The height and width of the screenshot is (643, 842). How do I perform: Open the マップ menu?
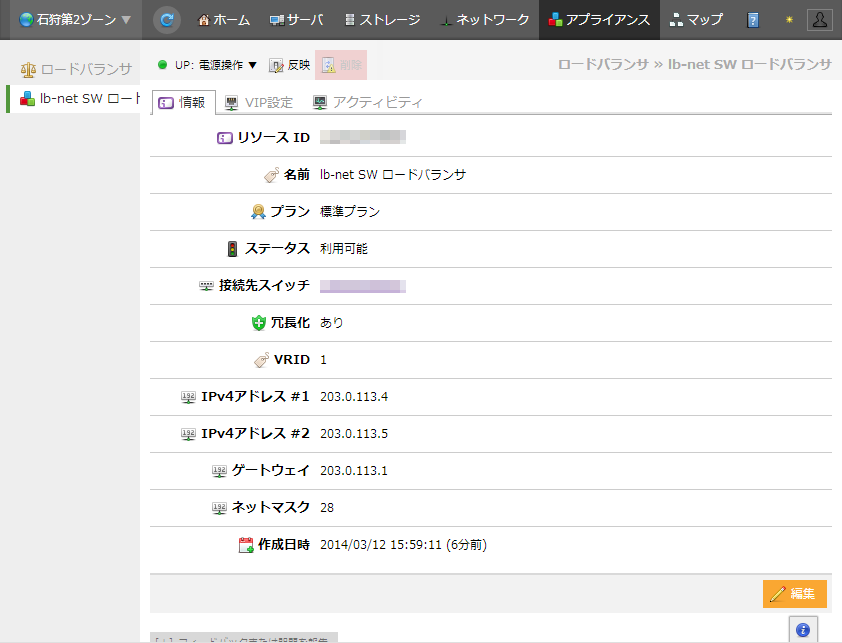696,20
